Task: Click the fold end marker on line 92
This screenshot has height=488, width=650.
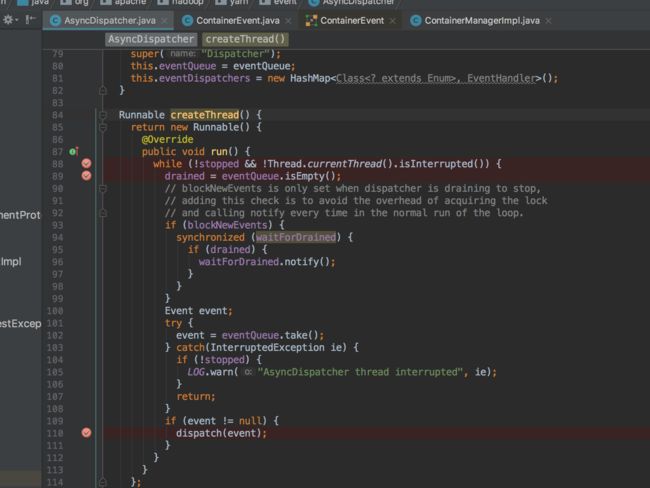Action: (x=103, y=213)
